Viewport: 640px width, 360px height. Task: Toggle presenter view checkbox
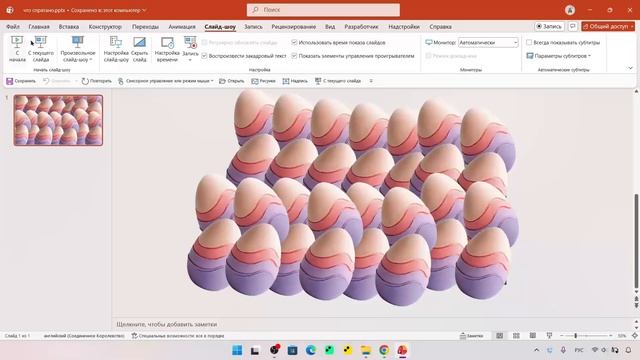pyautogui.click(x=428, y=56)
